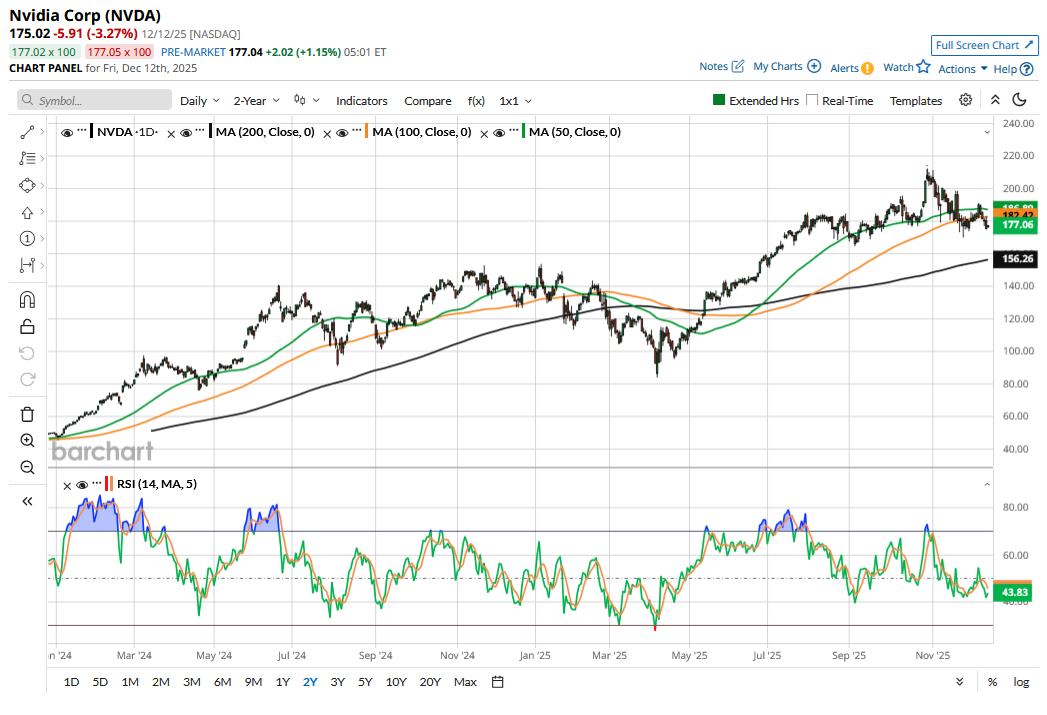Open the My Charts link

[786, 67]
